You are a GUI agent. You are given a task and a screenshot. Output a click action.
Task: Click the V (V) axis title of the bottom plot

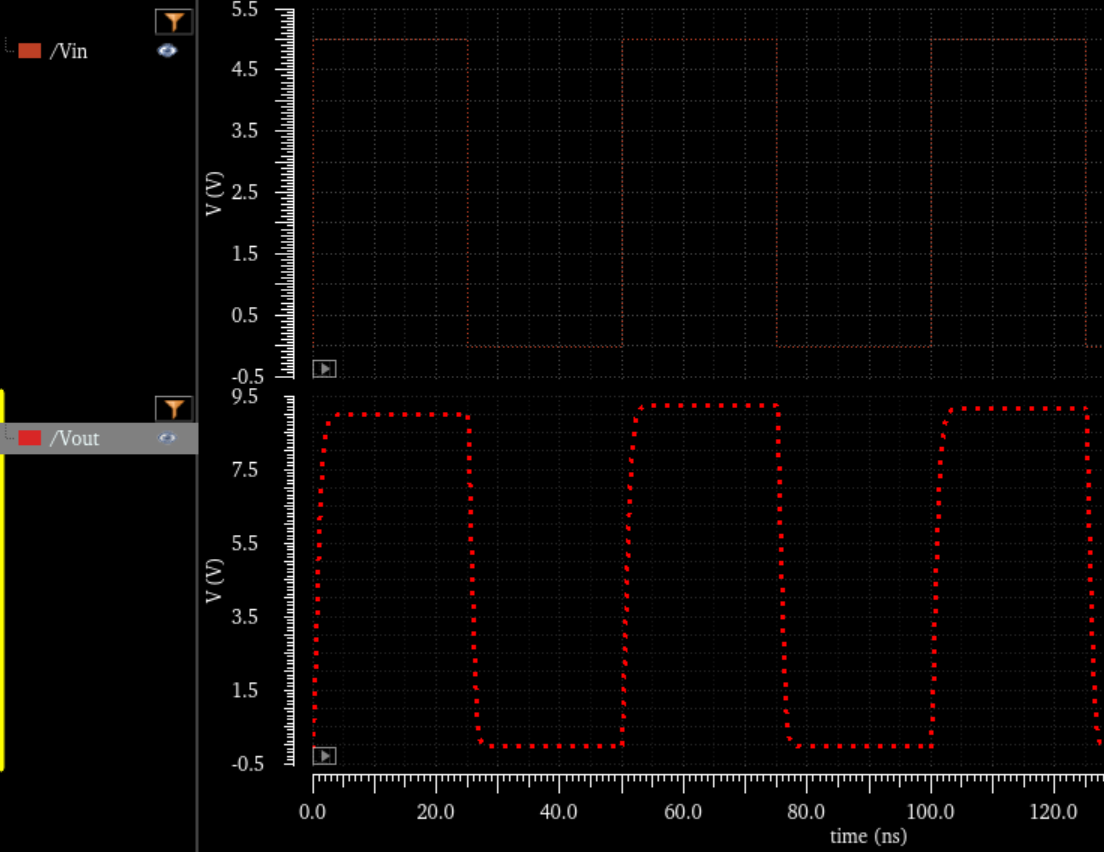pos(213,580)
